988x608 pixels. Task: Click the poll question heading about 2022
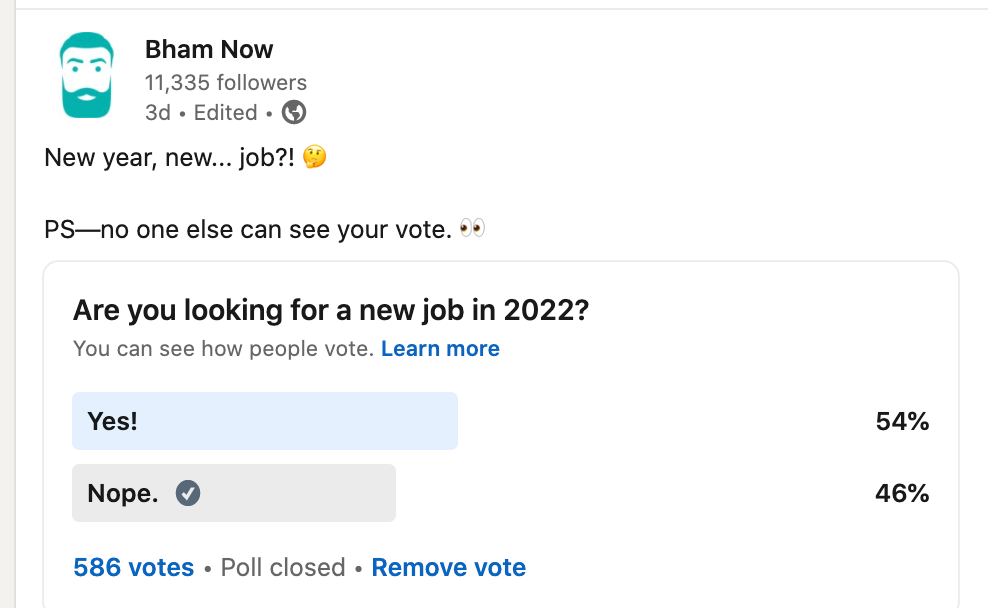pyautogui.click(x=331, y=310)
